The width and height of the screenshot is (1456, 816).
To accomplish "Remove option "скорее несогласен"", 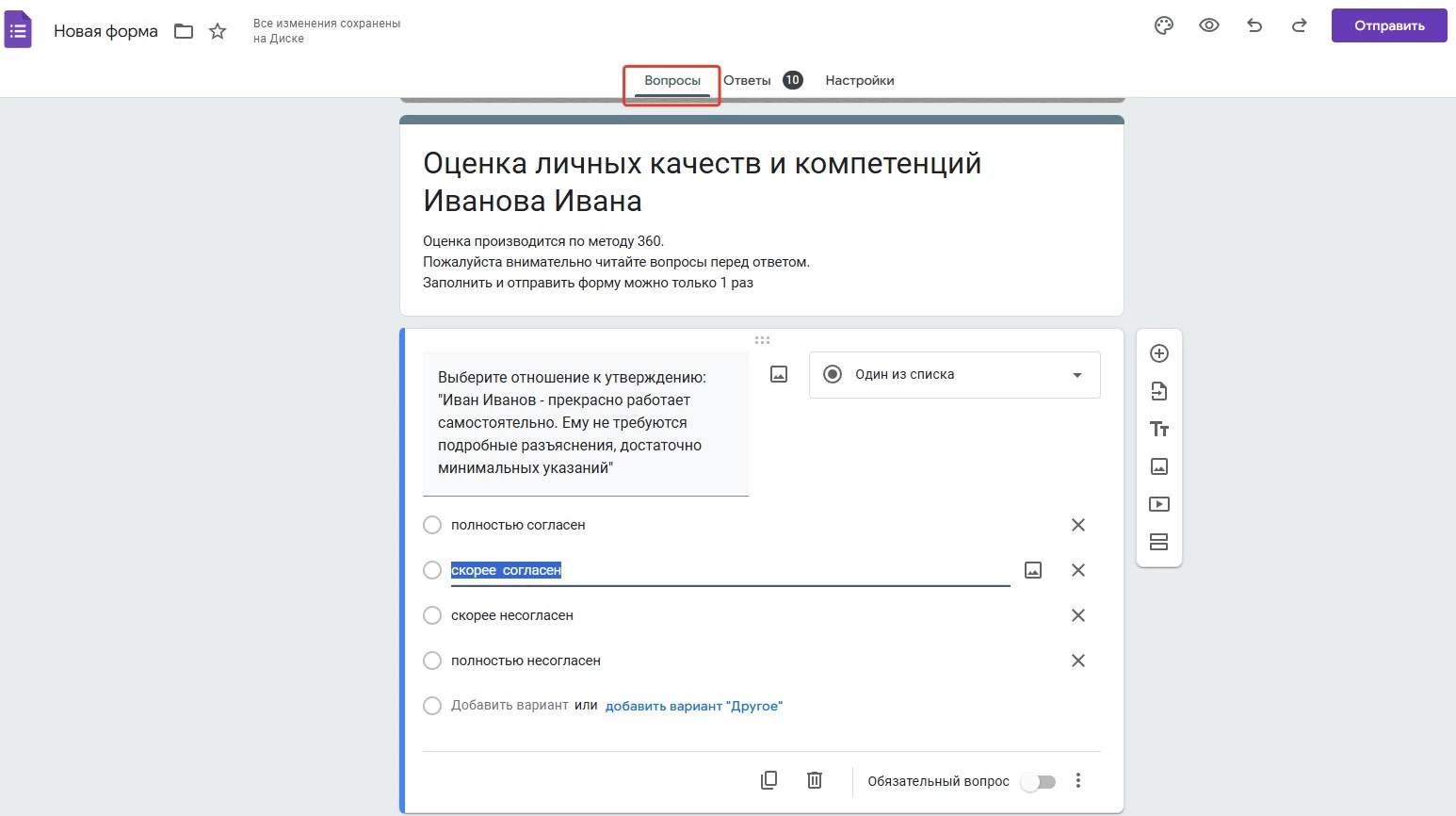I will tap(1078, 615).
